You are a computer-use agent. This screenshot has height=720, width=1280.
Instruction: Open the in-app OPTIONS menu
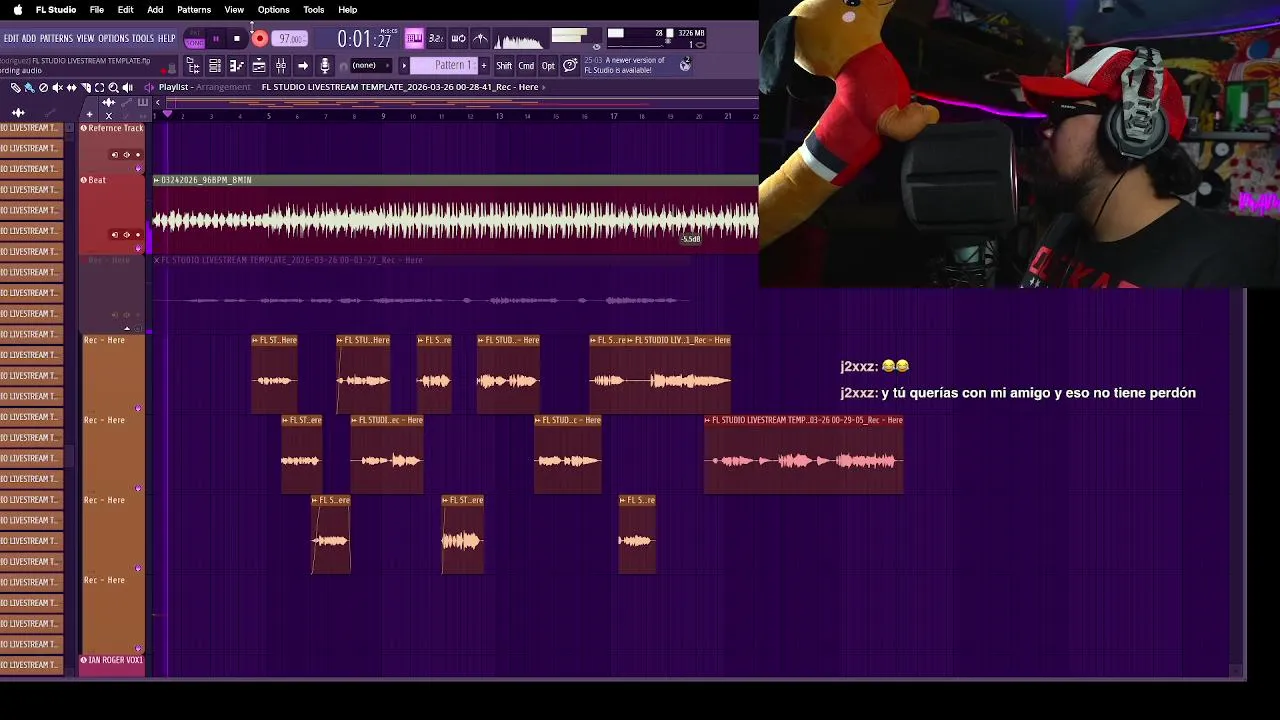[x=113, y=38]
